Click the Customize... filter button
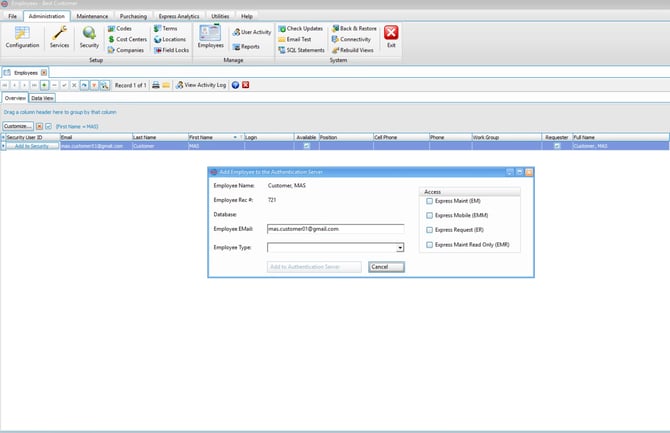 (x=17, y=127)
